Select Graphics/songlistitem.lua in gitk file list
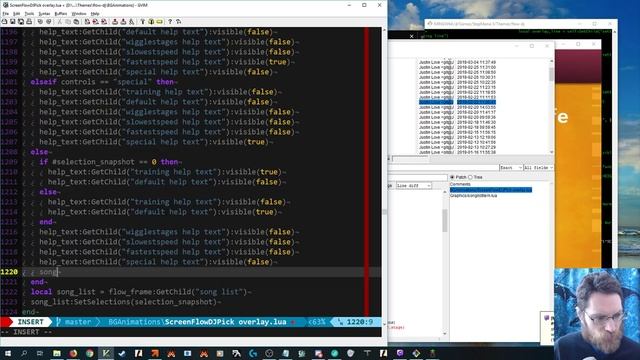The height and width of the screenshot is (360, 640). [473, 196]
